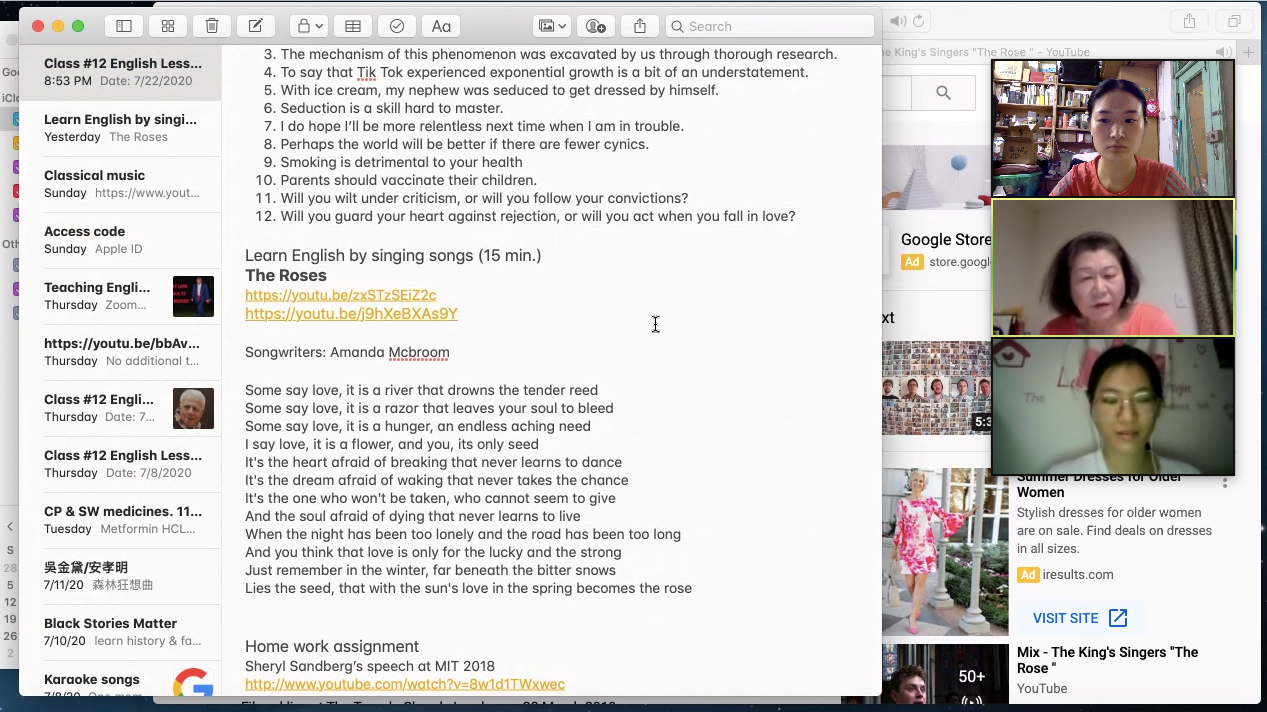This screenshot has height=712, width=1267.
Task: Reload the Safari page
Action: pyautogui.click(x=919, y=21)
